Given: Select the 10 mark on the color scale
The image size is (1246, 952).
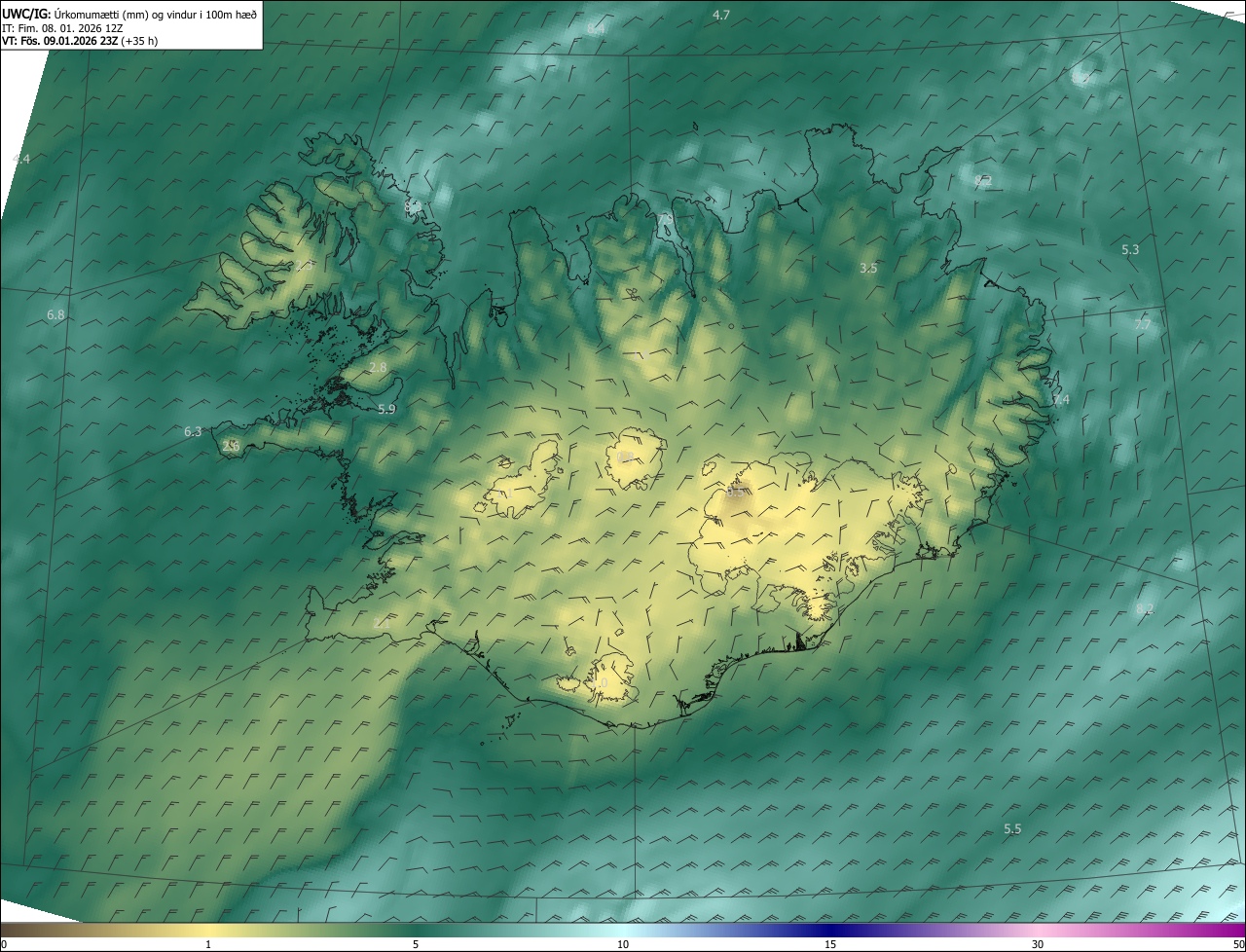Looking at the screenshot, I should coord(623,944).
